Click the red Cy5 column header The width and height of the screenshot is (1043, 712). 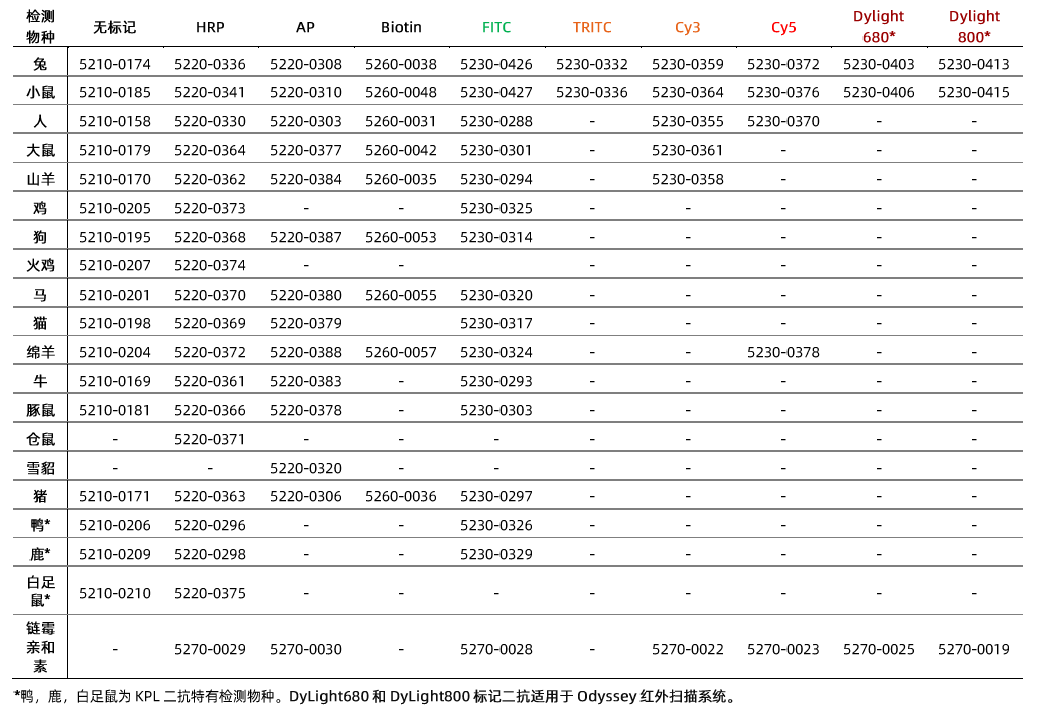[783, 27]
